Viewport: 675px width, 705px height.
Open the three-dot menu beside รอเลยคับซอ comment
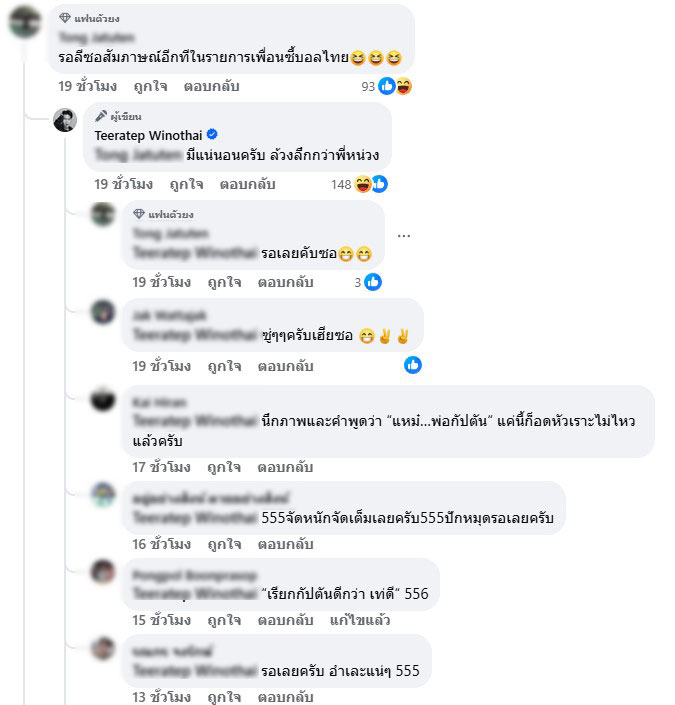(404, 236)
